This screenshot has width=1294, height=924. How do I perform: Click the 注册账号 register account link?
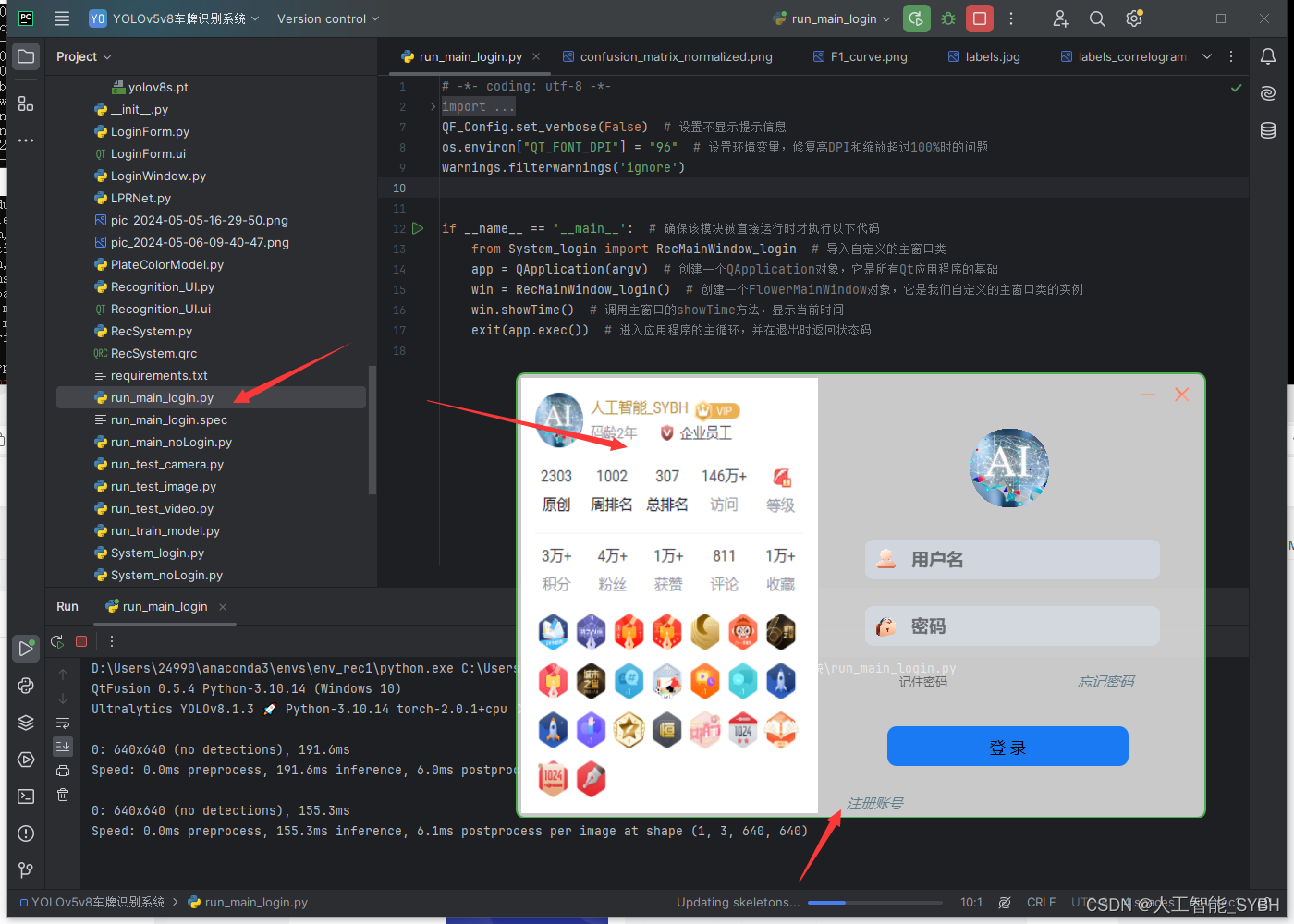click(x=875, y=804)
